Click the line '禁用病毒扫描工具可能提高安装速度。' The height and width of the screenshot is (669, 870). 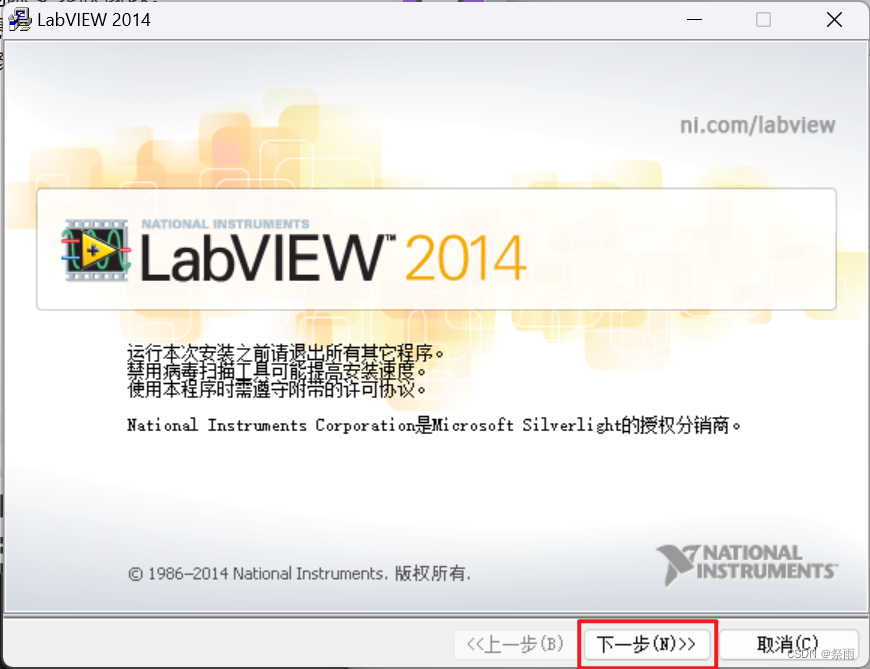pyautogui.click(x=277, y=371)
